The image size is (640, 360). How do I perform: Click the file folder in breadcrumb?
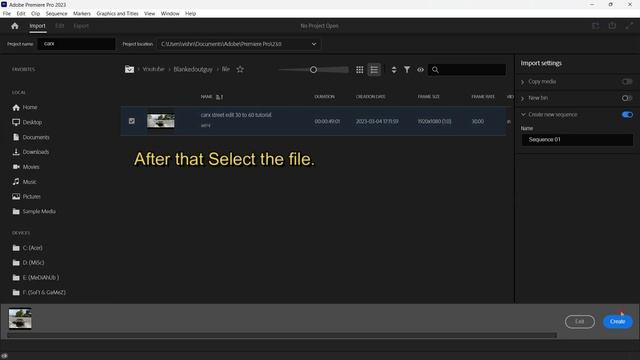pyautogui.click(x=226, y=69)
